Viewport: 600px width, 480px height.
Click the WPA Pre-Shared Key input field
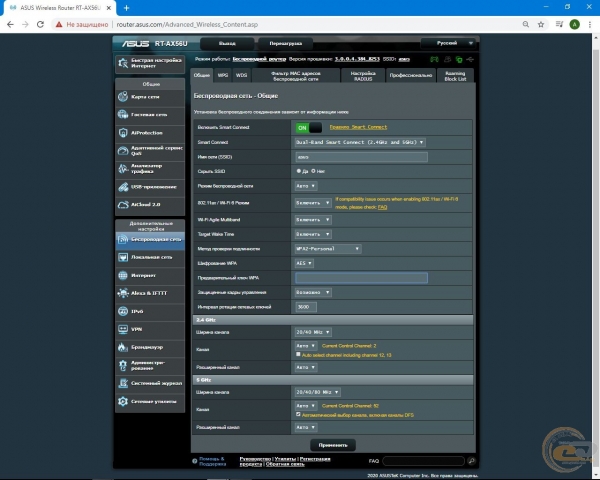pyautogui.click(x=361, y=278)
